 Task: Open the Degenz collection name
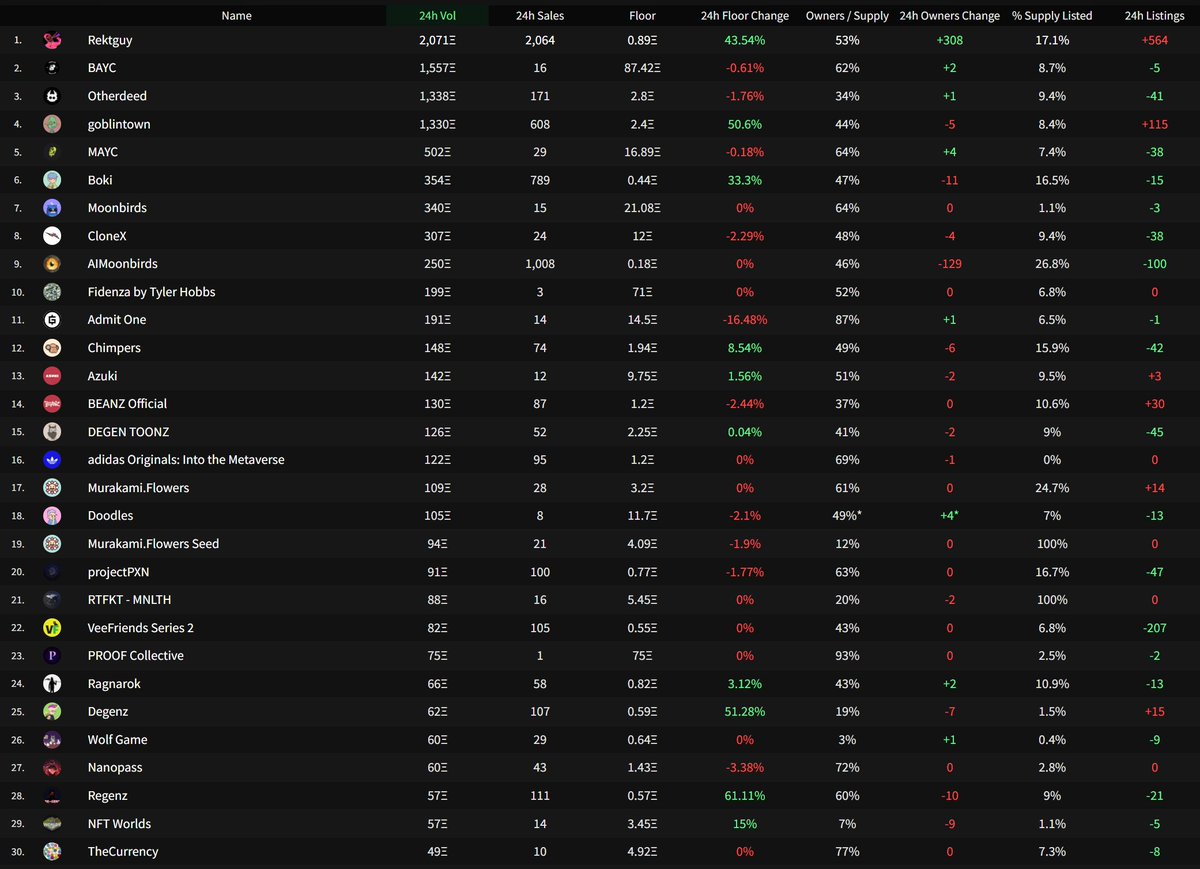pos(108,712)
